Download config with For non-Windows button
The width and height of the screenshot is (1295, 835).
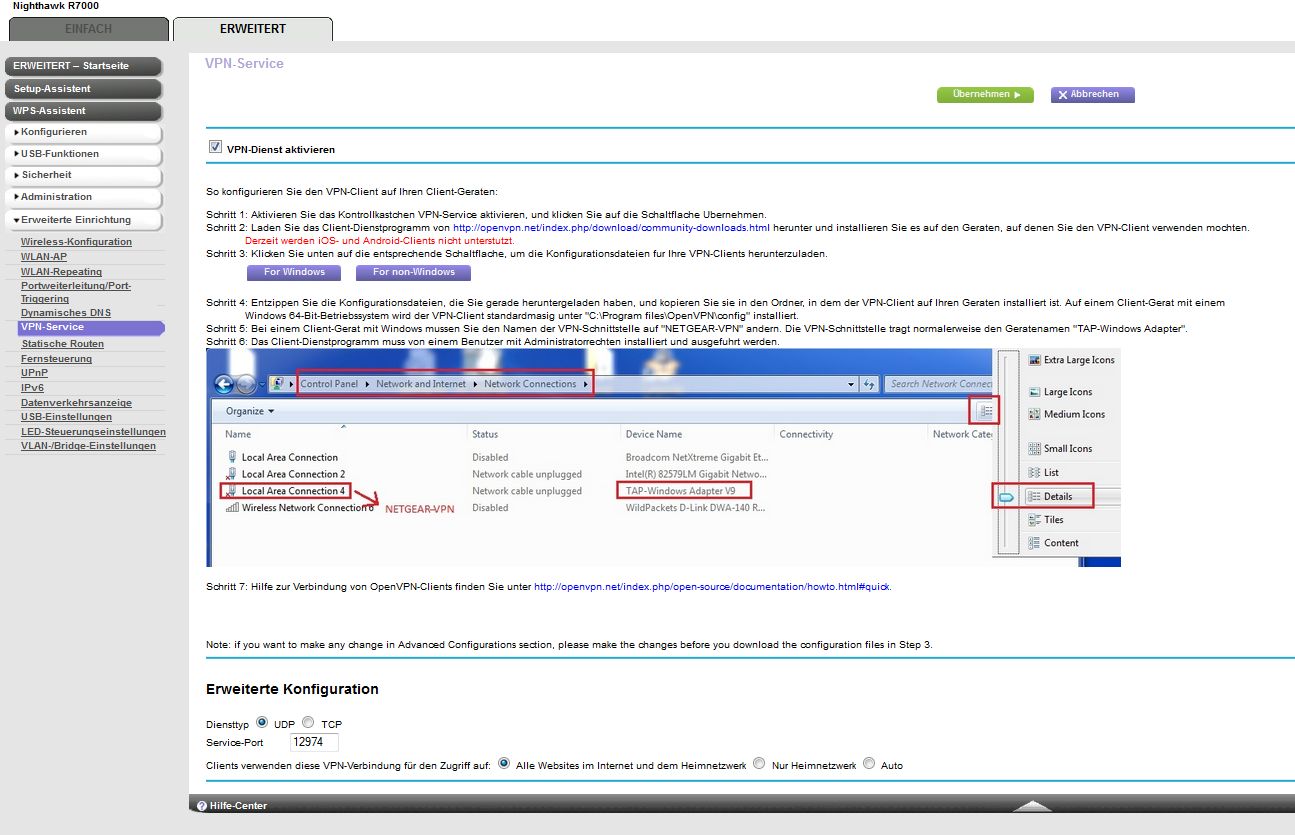[x=414, y=272]
